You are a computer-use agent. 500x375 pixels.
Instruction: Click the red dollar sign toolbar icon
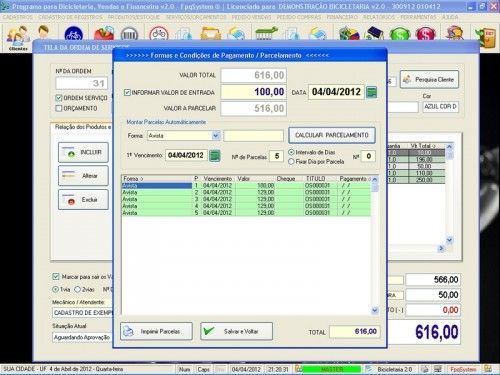425,34
